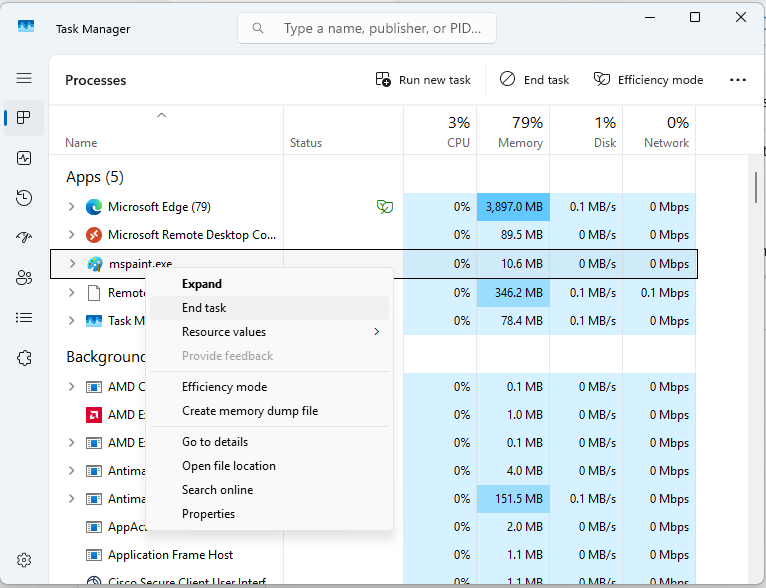Open Resource values menu entry
The width and height of the screenshot is (766, 588).
(x=269, y=332)
